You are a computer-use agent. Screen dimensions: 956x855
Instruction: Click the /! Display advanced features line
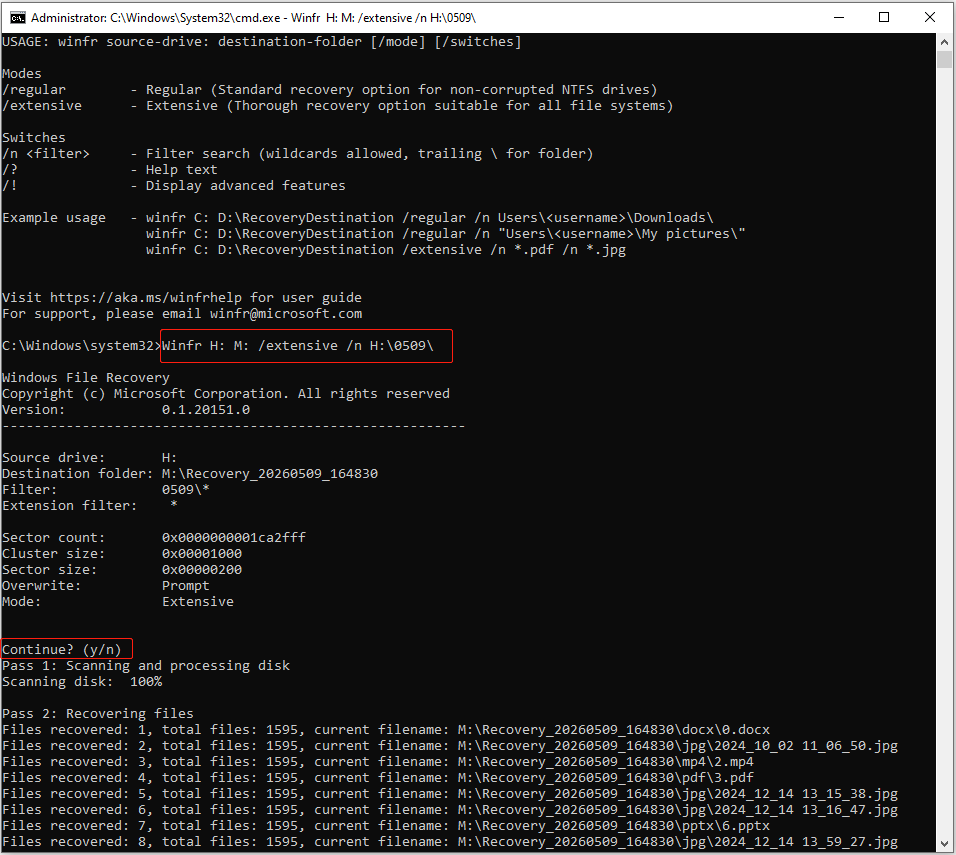point(174,185)
